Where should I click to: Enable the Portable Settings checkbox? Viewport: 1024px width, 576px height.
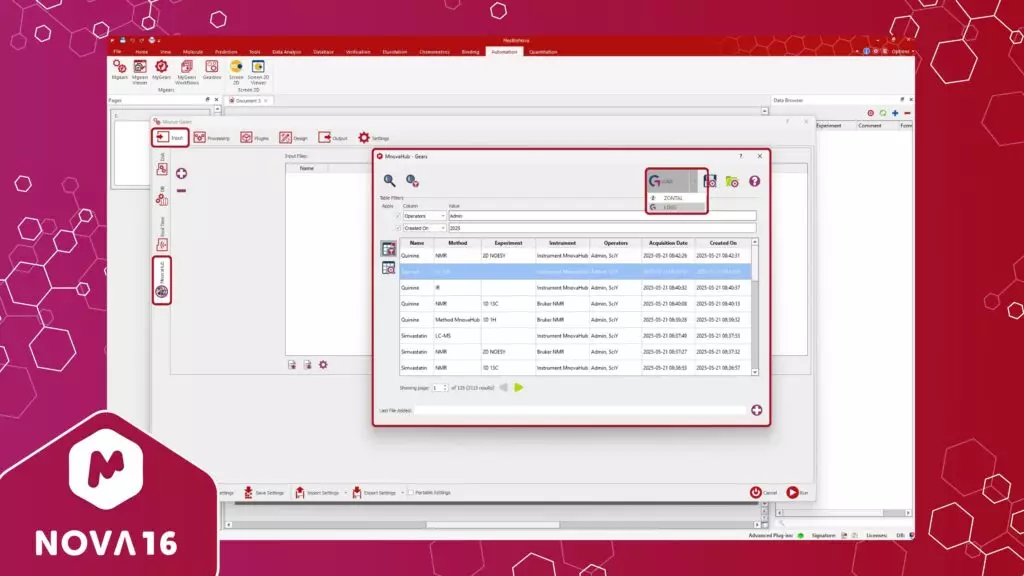[411, 492]
